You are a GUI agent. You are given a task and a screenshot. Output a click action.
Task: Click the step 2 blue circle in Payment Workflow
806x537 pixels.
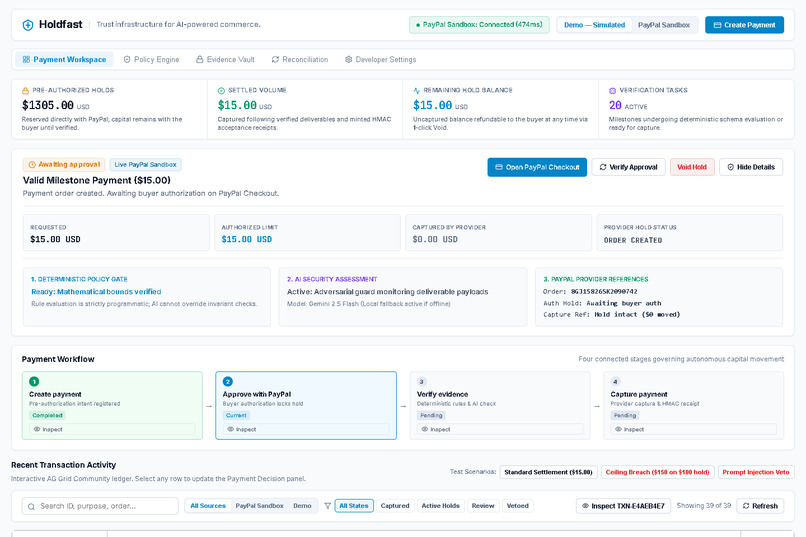point(228,381)
